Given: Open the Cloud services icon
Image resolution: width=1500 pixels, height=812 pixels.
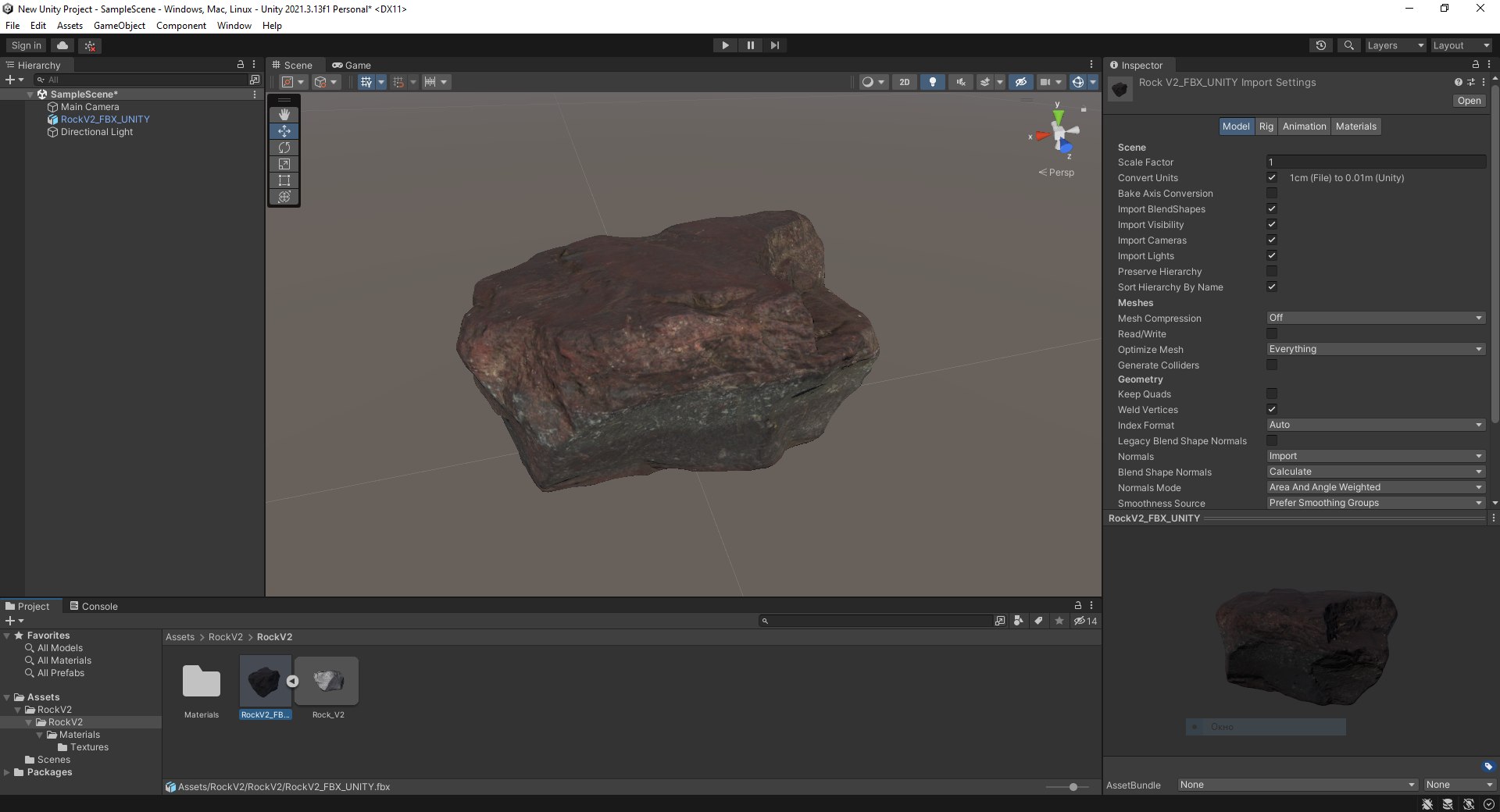Looking at the screenshot, I should [x=62, y=45].
